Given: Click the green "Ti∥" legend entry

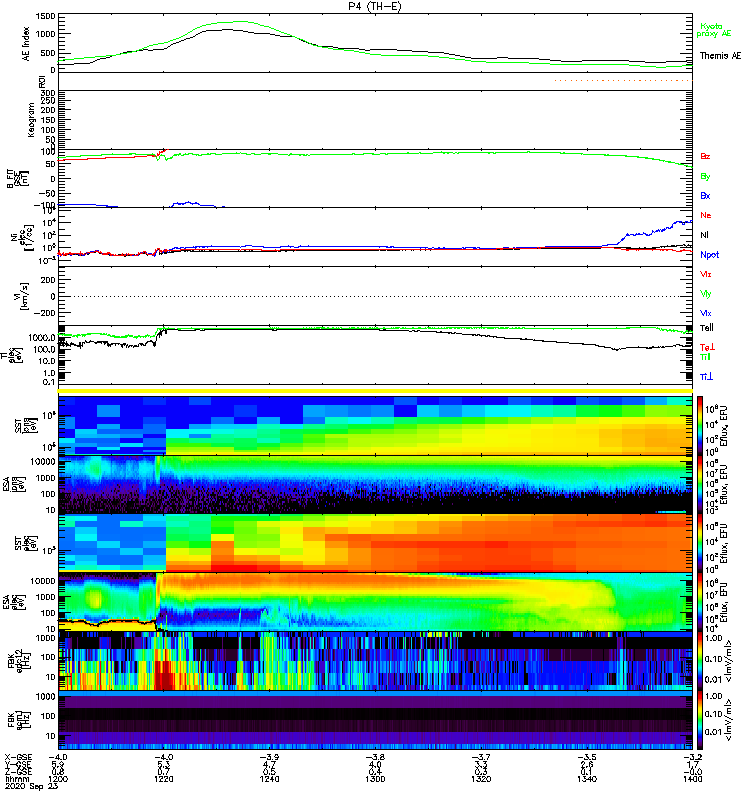Looking at the screenshot, I should 705,357.
